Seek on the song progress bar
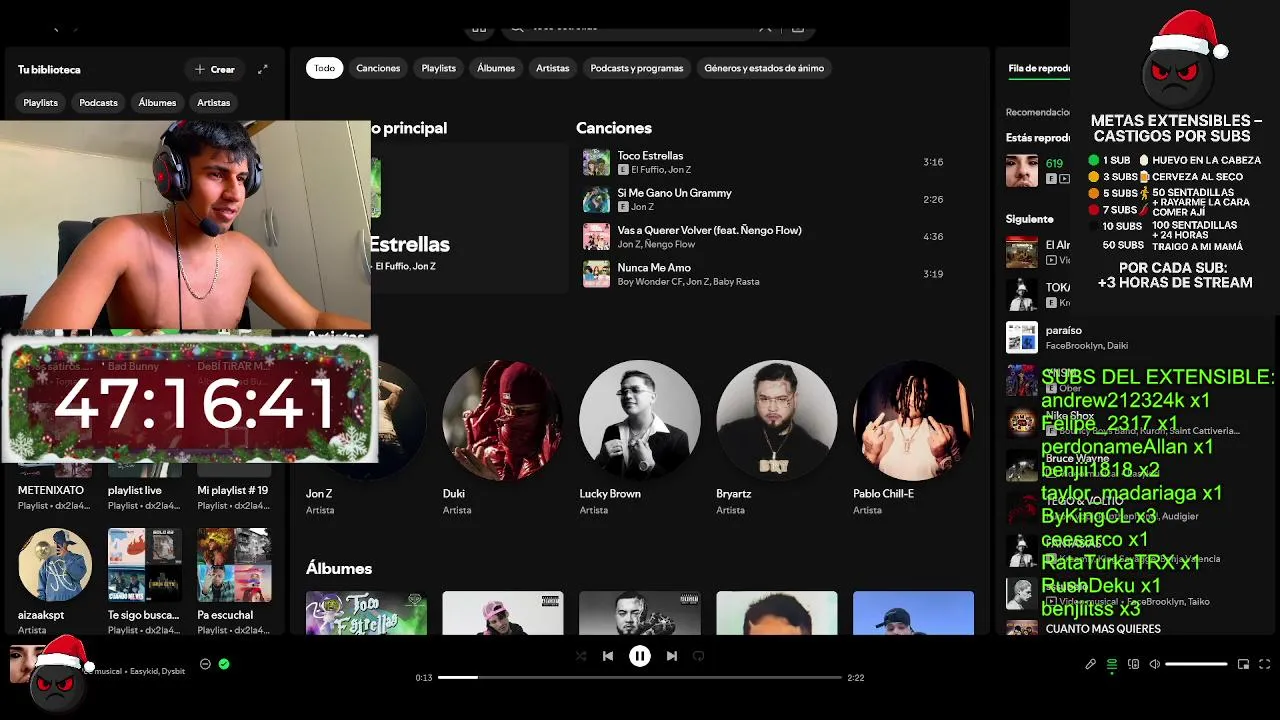 tap(640, 677)
